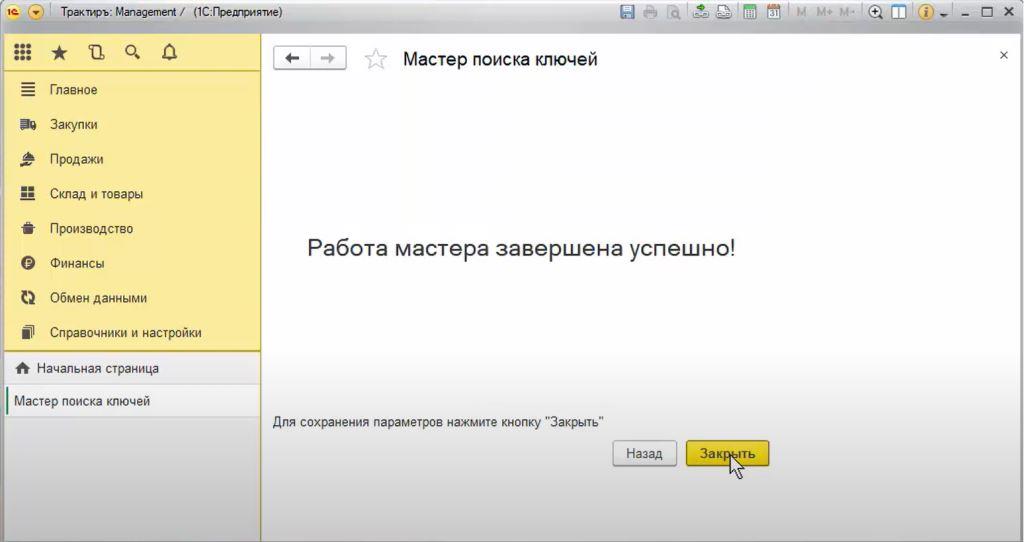This screenshot has width=1024, height=542.
Task: Open the functions menu grid icon
Action: pos(22,53)
